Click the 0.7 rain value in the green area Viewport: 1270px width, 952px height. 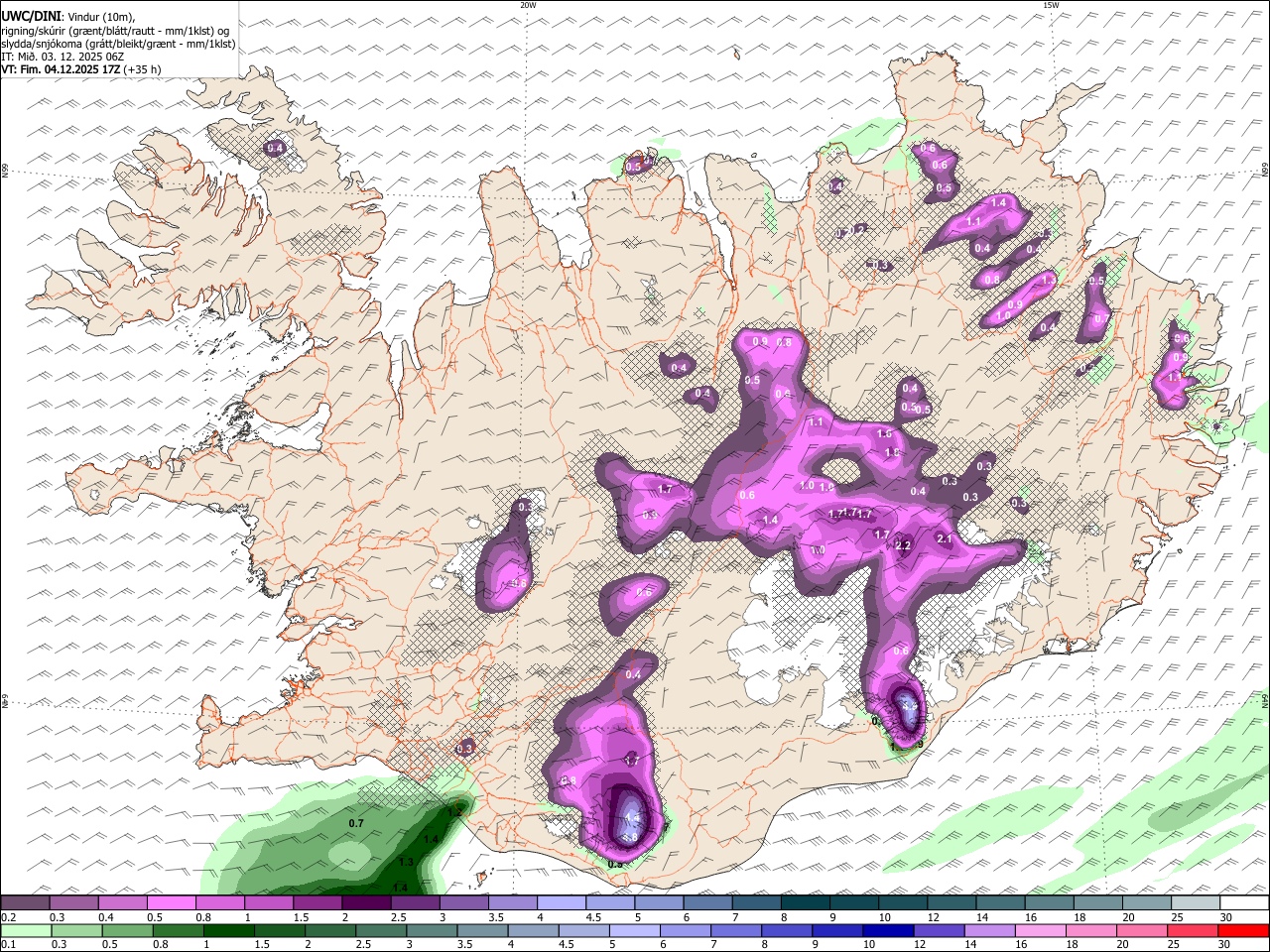tap(356, 824)
